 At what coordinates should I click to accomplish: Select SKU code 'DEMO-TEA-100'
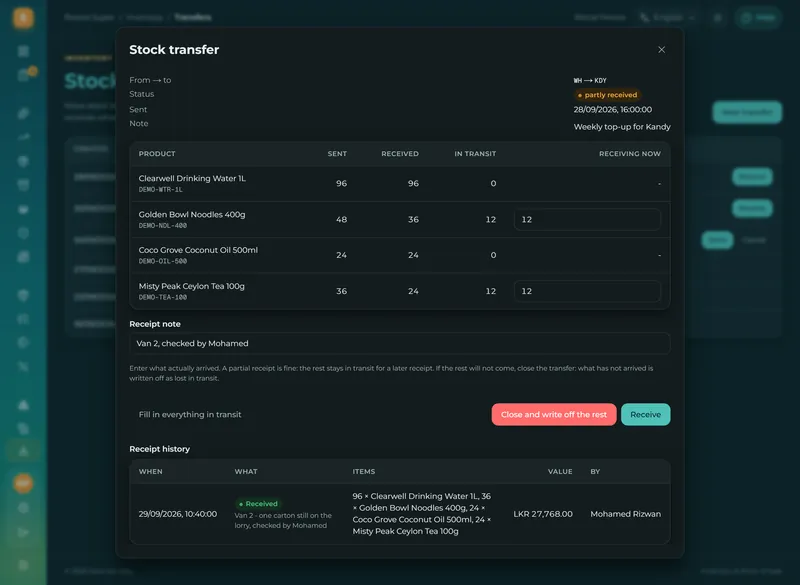(163, 297)
